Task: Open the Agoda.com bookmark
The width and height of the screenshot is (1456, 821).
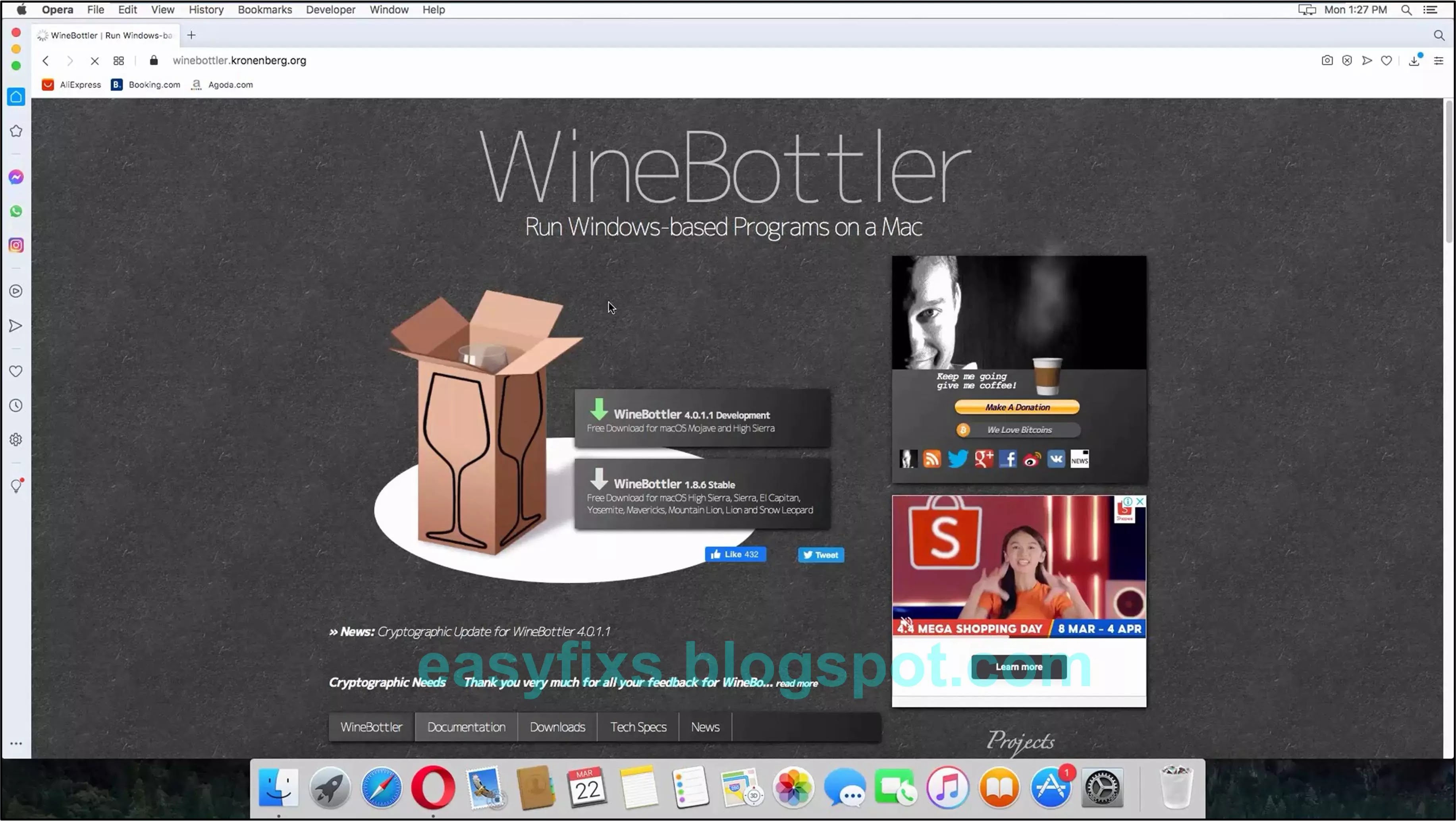Action: click(222, 85)
